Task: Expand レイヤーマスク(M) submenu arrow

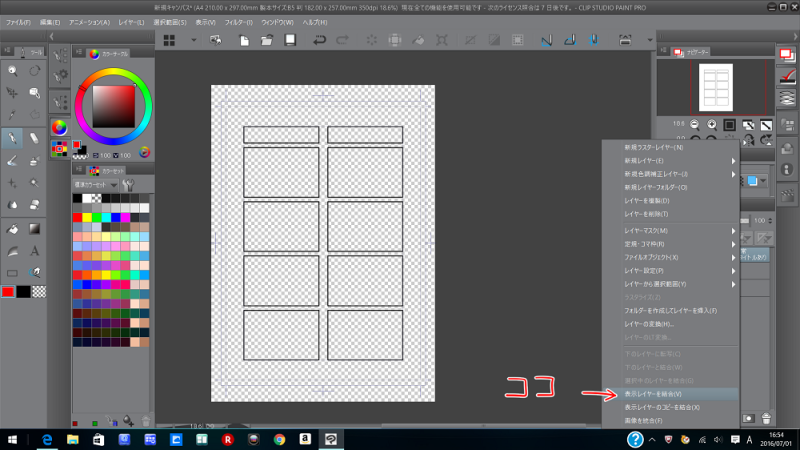Action: [x=733, y=231]
